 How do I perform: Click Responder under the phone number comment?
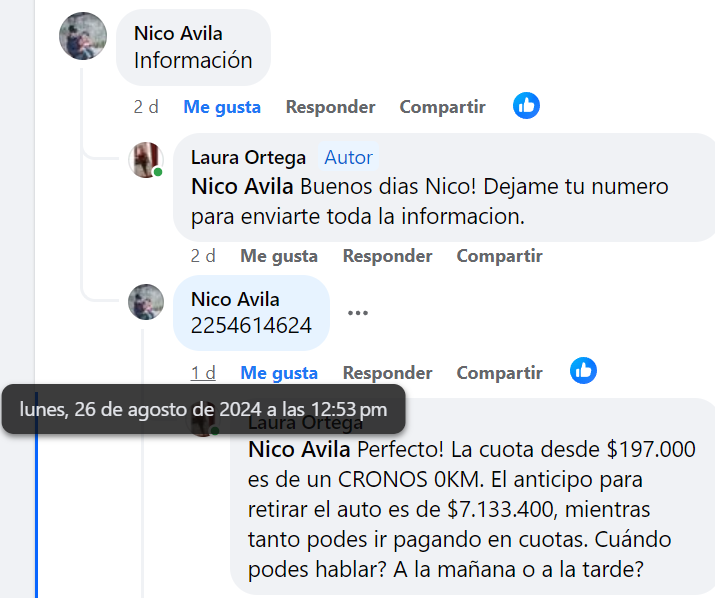[387, 373]
